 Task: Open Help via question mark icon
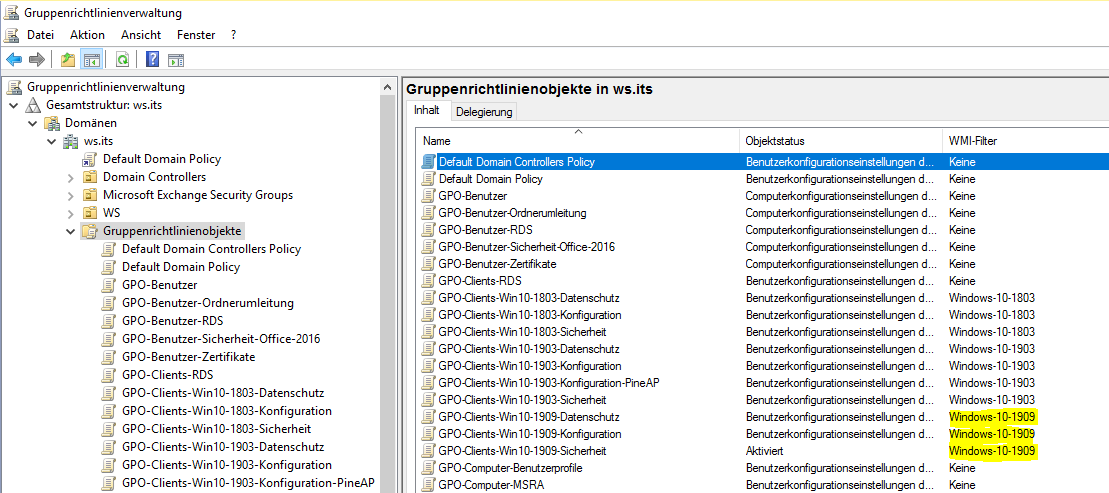(x=152, y=60)
